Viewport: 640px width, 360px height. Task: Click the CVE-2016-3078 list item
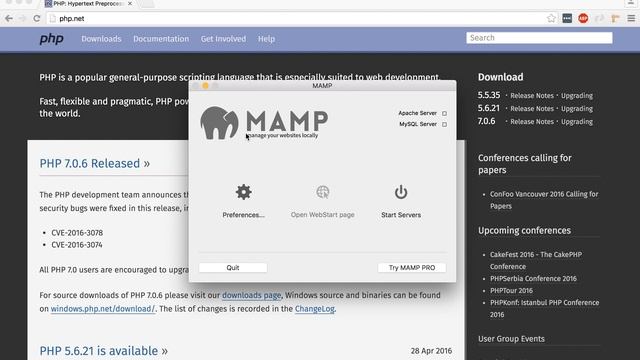click(x=77, y=233)
